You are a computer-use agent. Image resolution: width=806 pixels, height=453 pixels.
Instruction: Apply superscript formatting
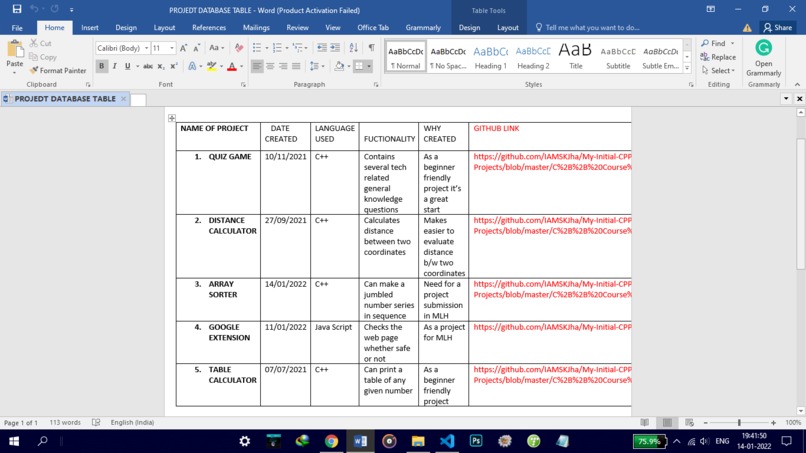(174, 66)
